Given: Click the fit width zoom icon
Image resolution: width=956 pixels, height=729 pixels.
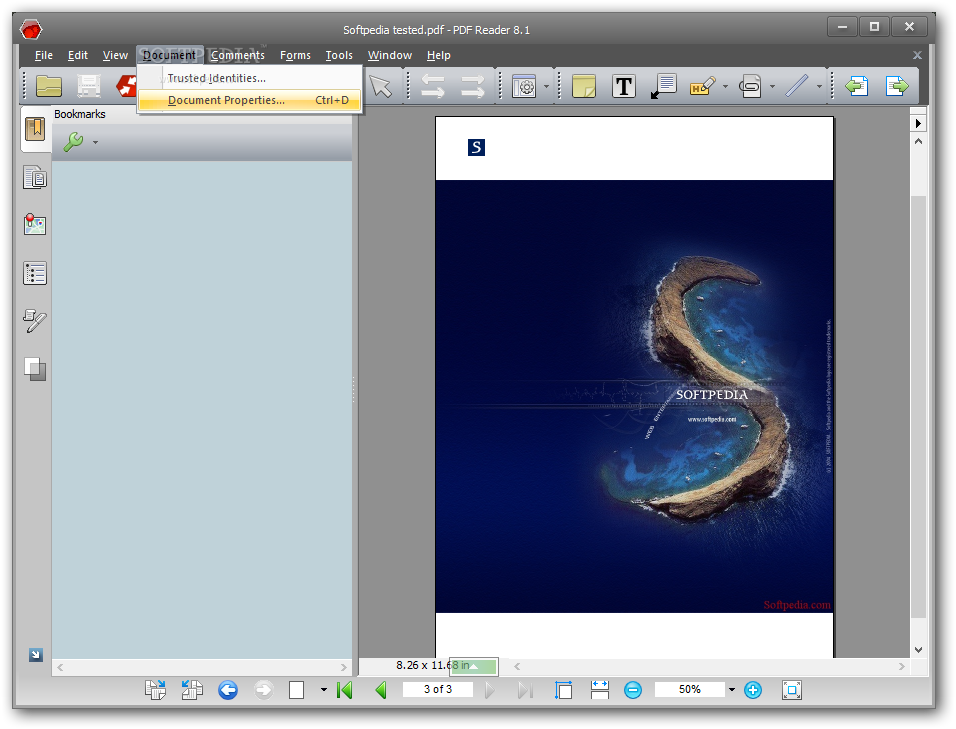Looking at the screenshot, I should pos(599,690).
